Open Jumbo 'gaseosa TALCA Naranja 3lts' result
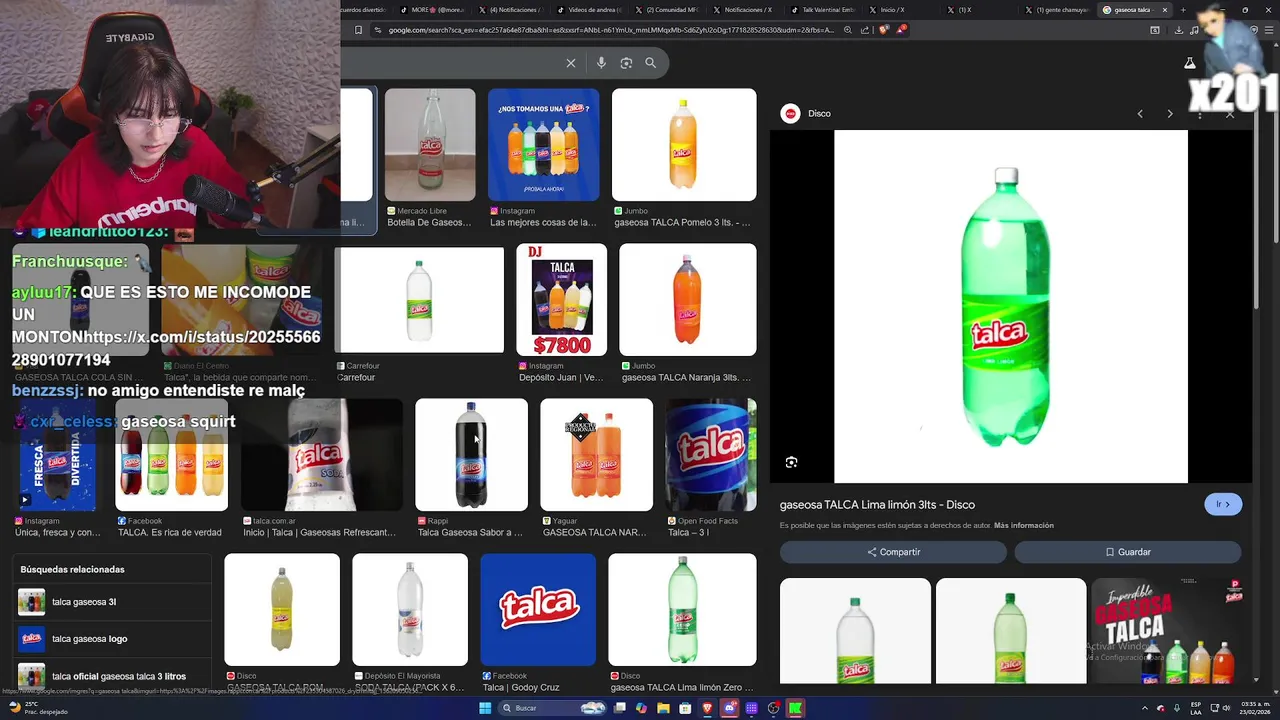This screenshot has width=1280, height=720. [688, 313]
